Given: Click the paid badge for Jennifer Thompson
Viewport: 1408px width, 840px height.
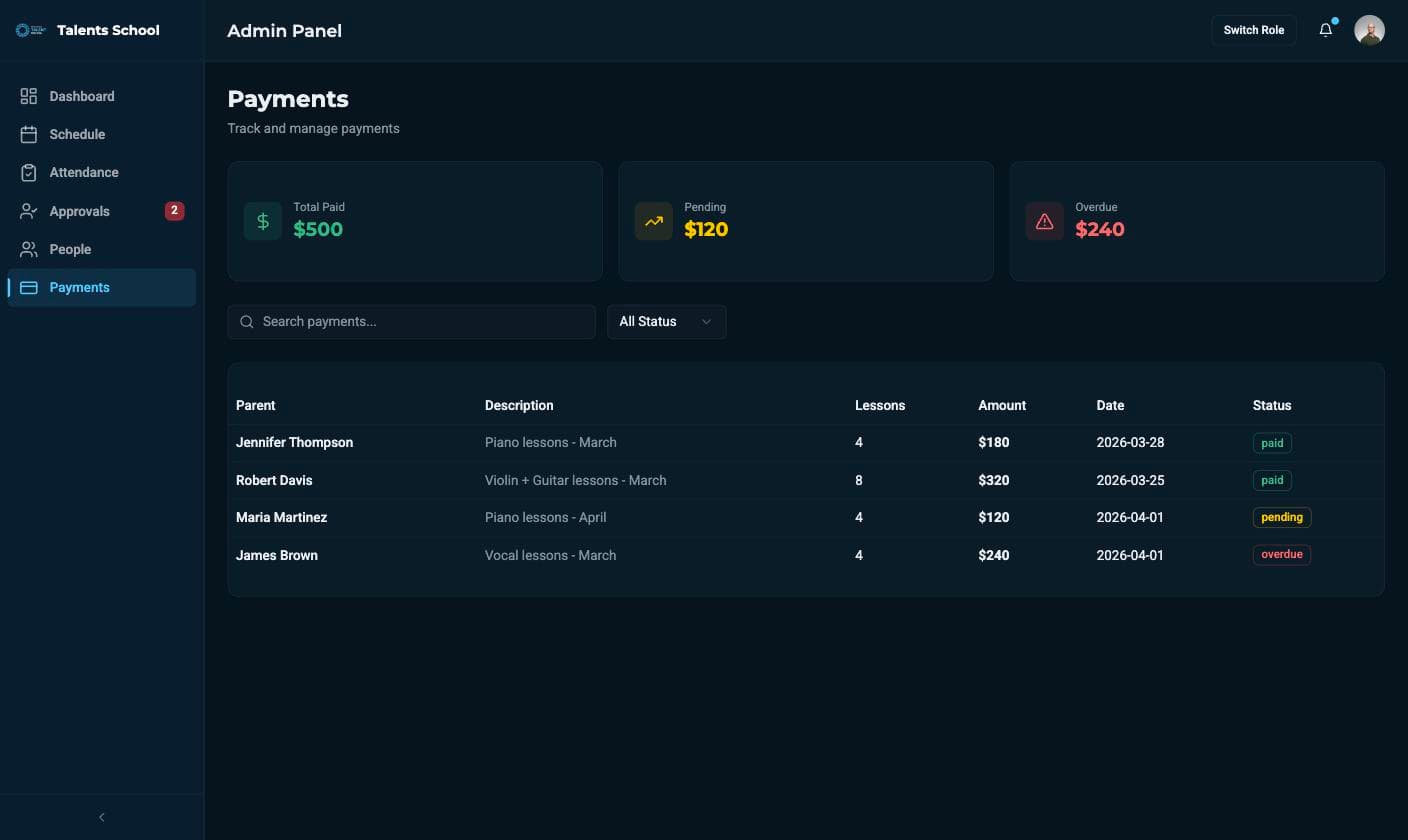Looking at the screenshot, I should (1272, 443).
